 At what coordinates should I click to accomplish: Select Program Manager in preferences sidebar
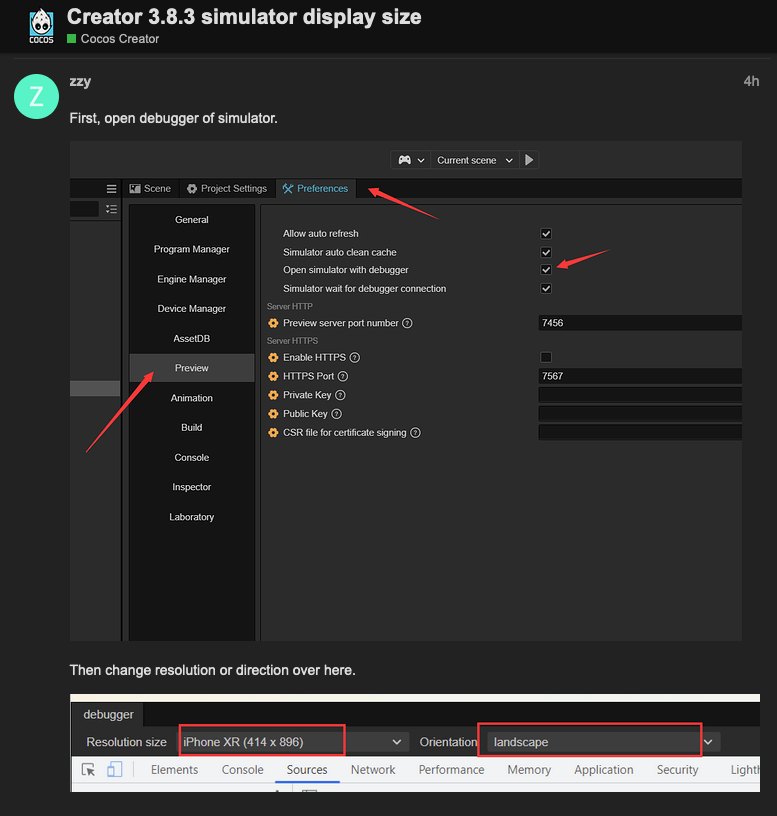(192, 249)
